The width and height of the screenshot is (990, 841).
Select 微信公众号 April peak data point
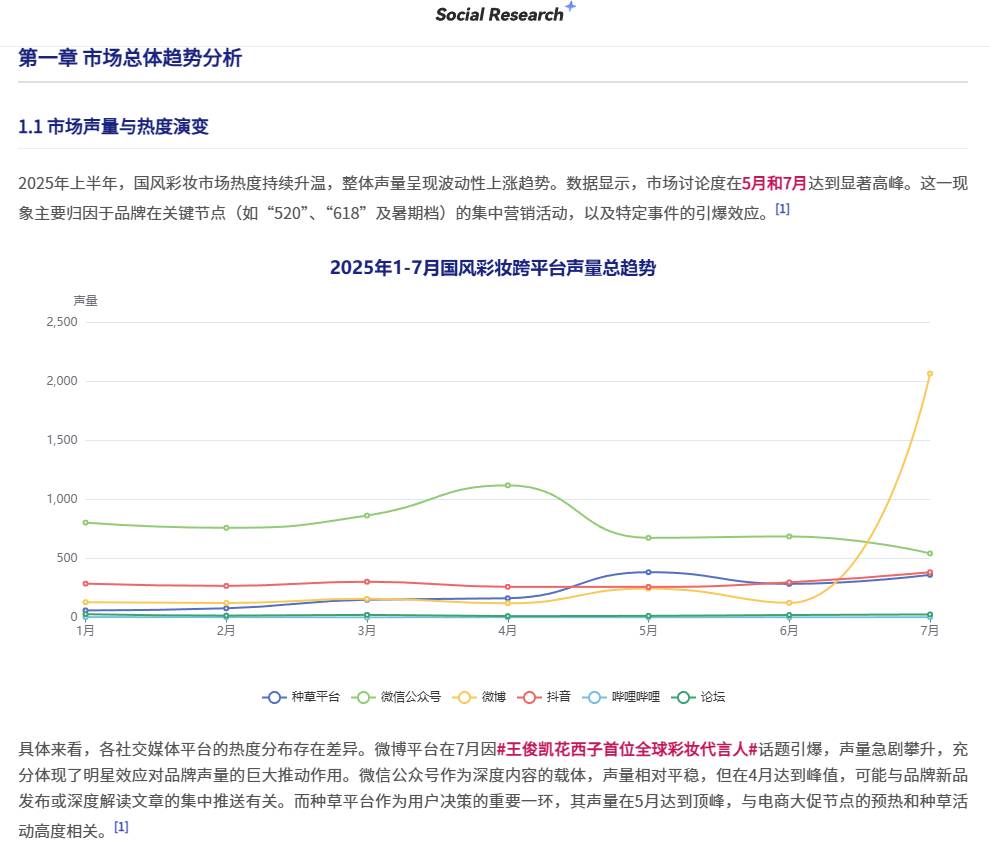508,485
